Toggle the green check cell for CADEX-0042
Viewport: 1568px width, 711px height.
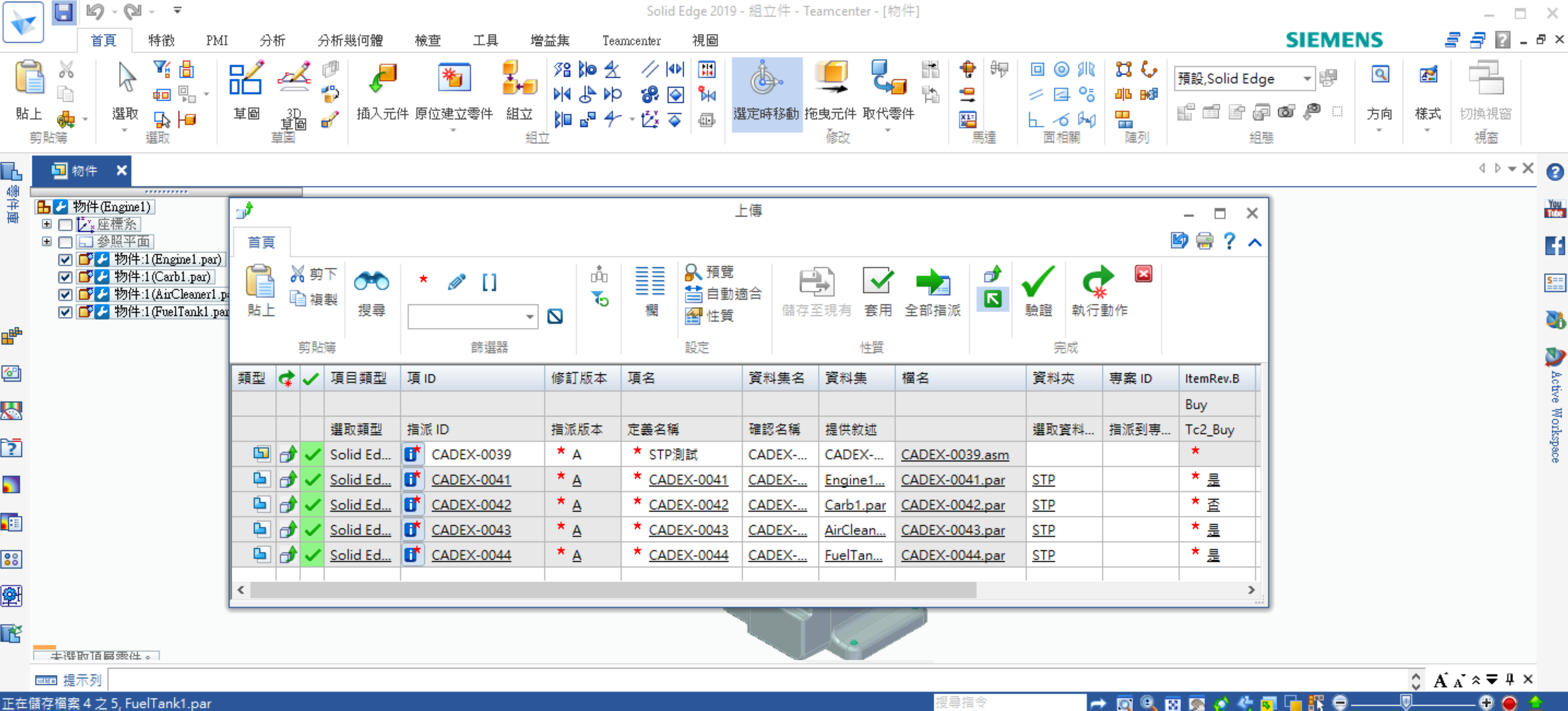point(312,504)
